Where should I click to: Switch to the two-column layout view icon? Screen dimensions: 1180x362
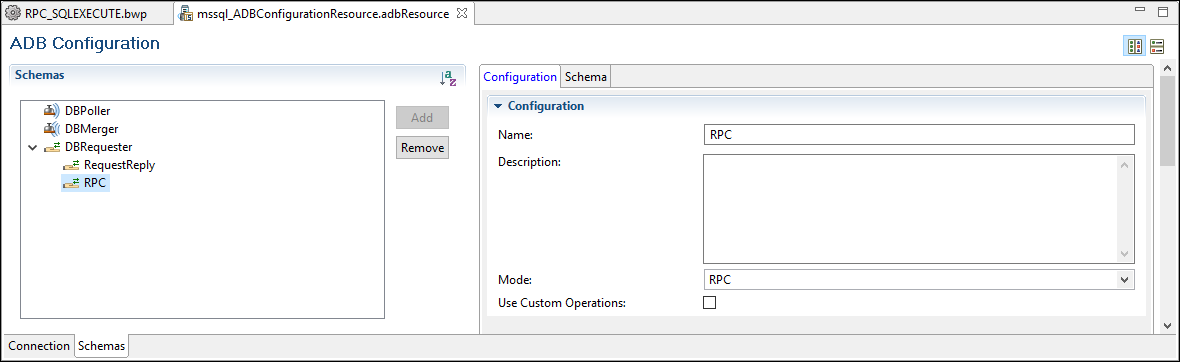coord(1134,47)
